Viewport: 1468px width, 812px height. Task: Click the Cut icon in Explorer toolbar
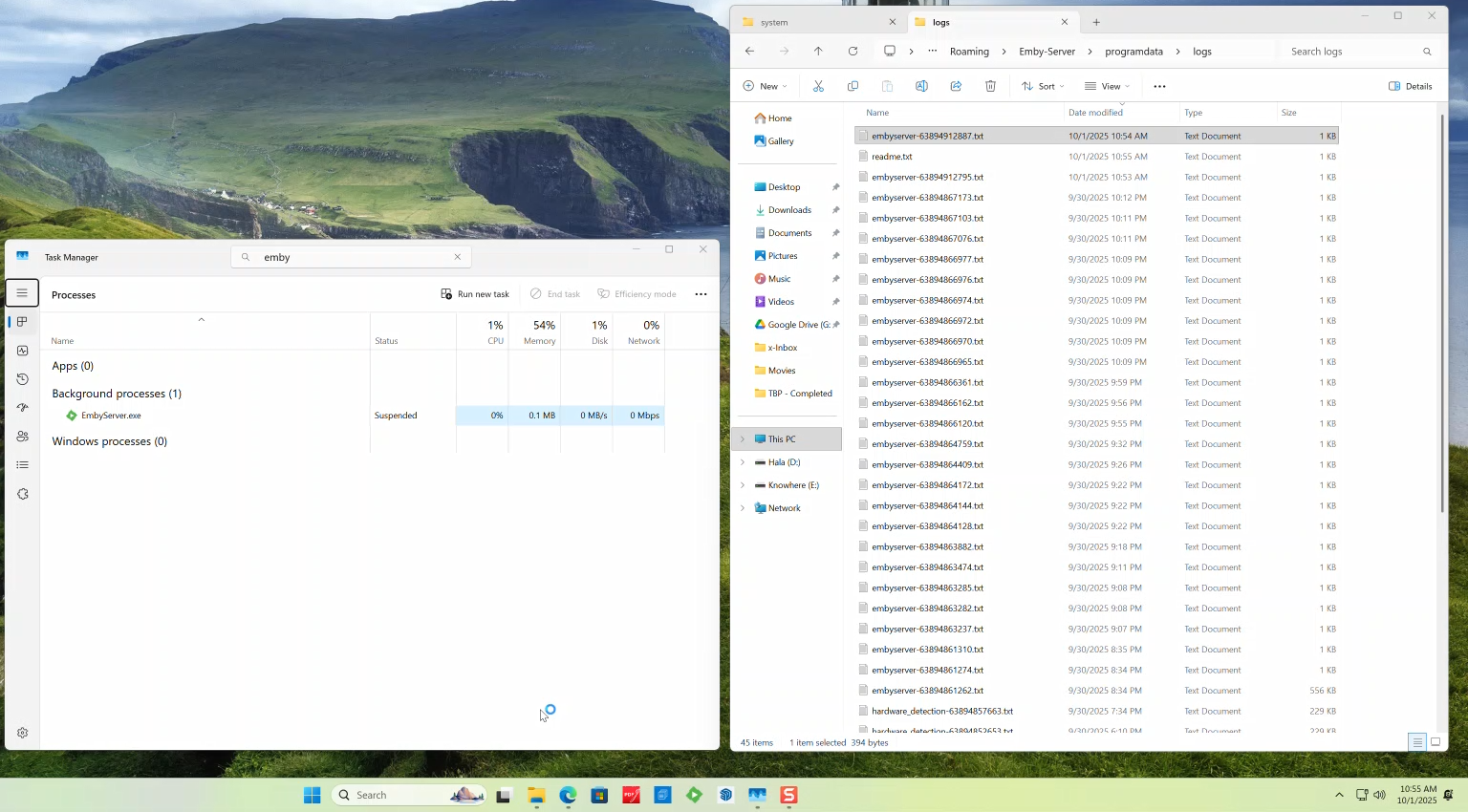click(818, 86)
